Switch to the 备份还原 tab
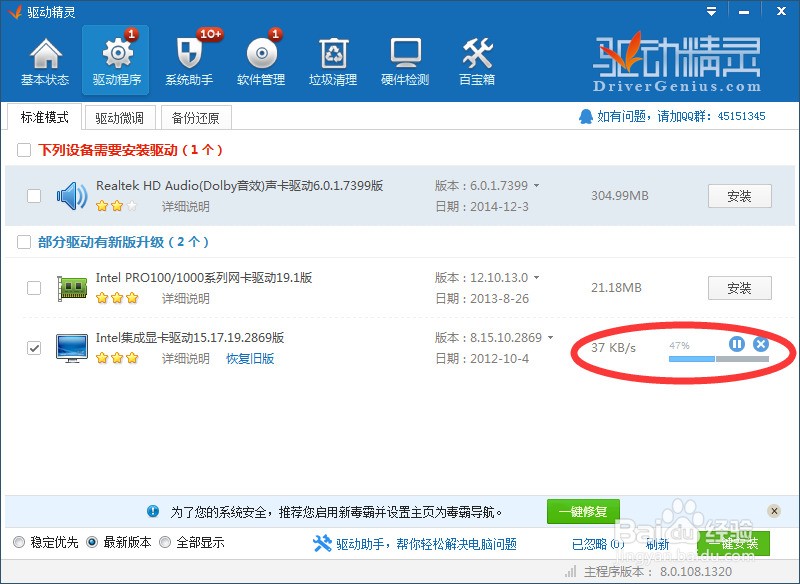Image resolution: width=800 pixels, height=584 pixels. [x=196, y=118]
